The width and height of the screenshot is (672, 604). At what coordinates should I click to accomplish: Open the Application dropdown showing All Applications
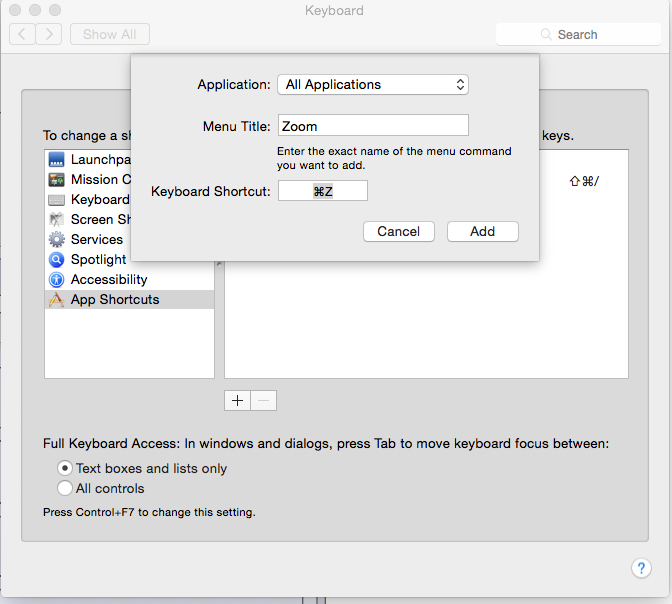(373, 84)
